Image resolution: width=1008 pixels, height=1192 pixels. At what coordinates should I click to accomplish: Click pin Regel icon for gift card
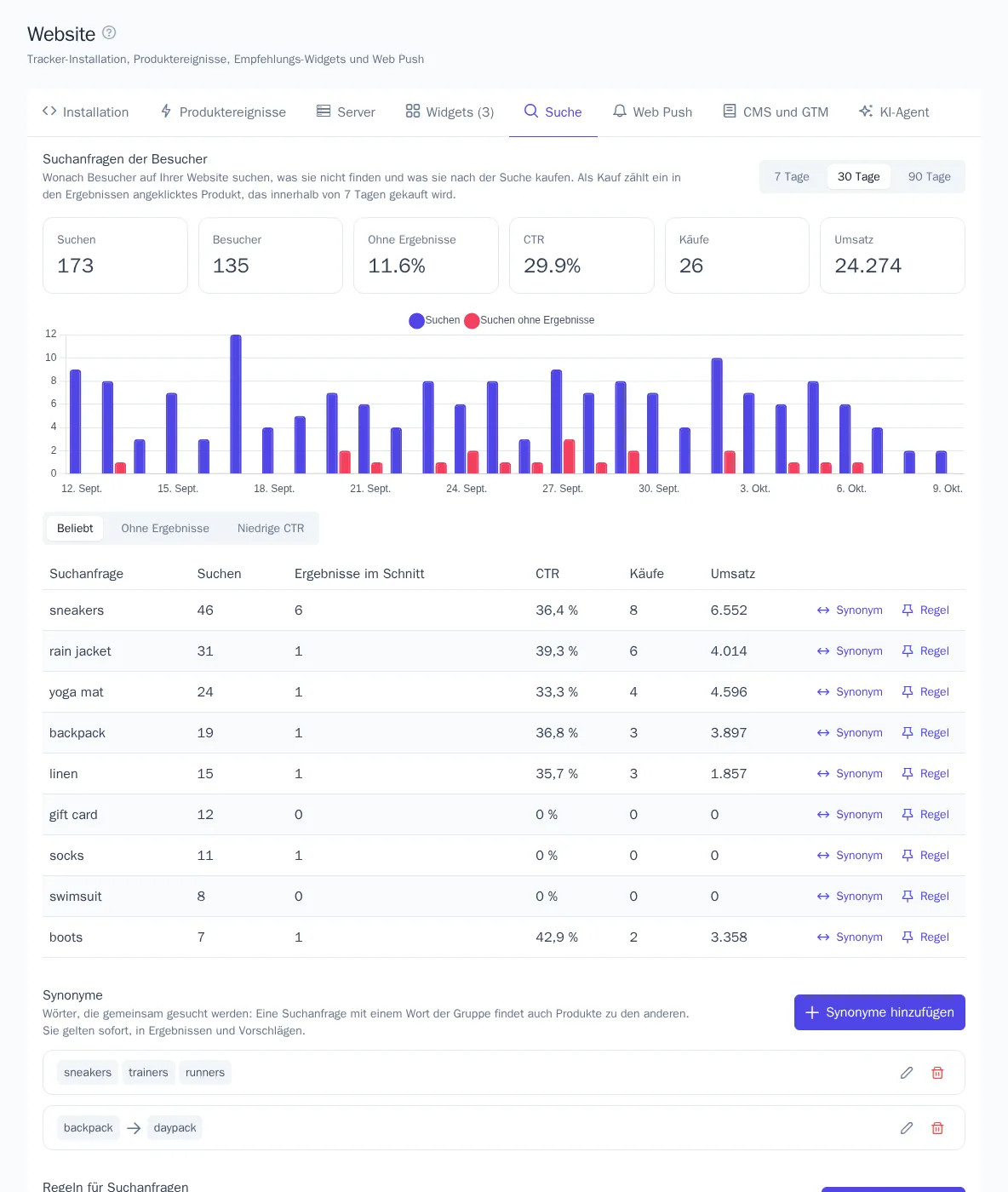[908, 815]
